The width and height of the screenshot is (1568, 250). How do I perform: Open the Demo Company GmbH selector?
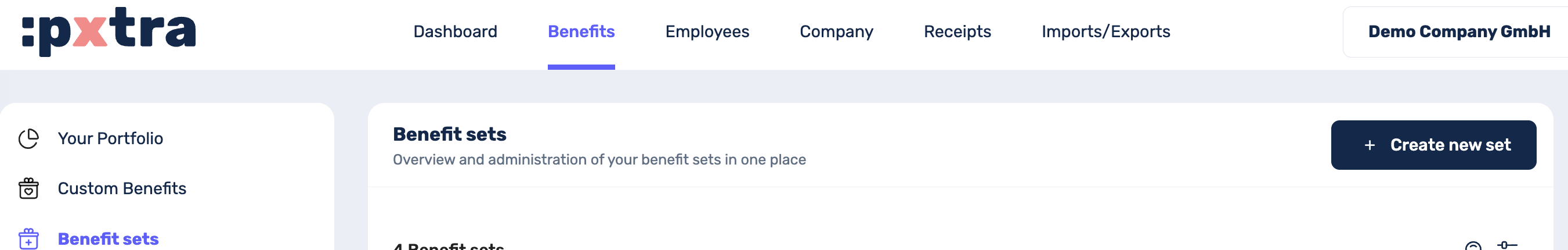[1458, 32]
